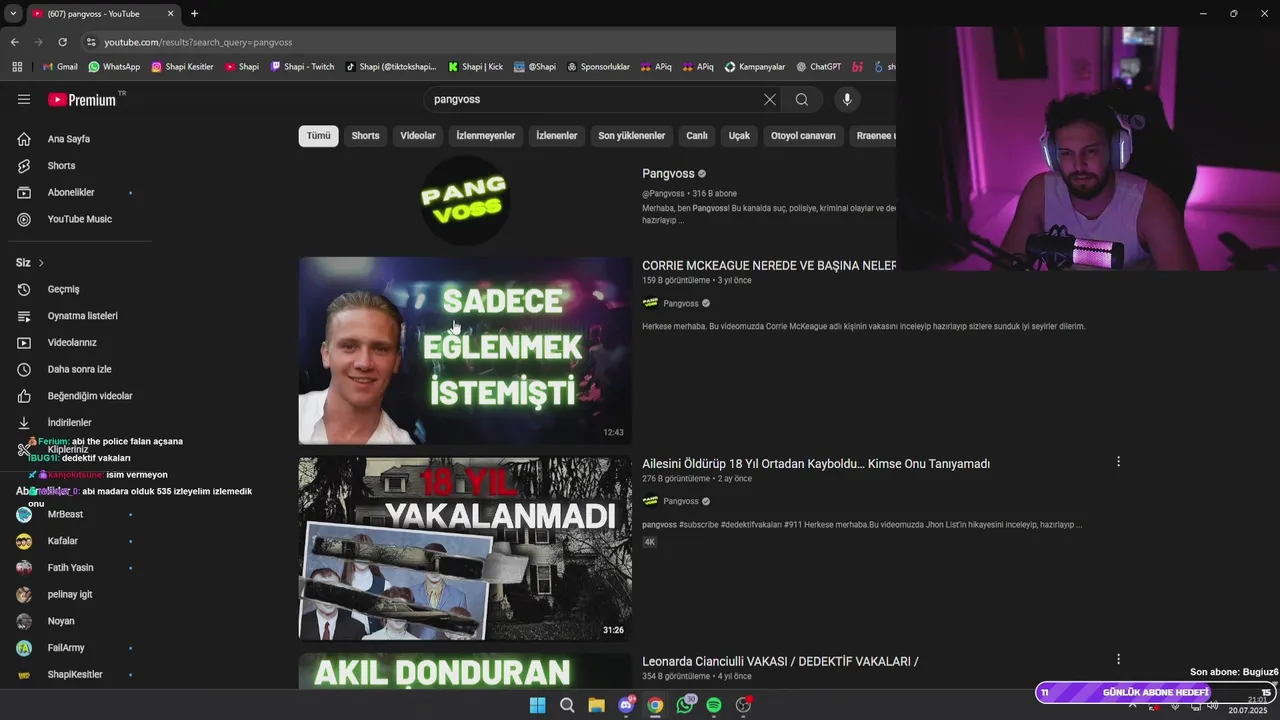
Task: Open WhatsApp from taskbar
Action: [x=685, y=705]
